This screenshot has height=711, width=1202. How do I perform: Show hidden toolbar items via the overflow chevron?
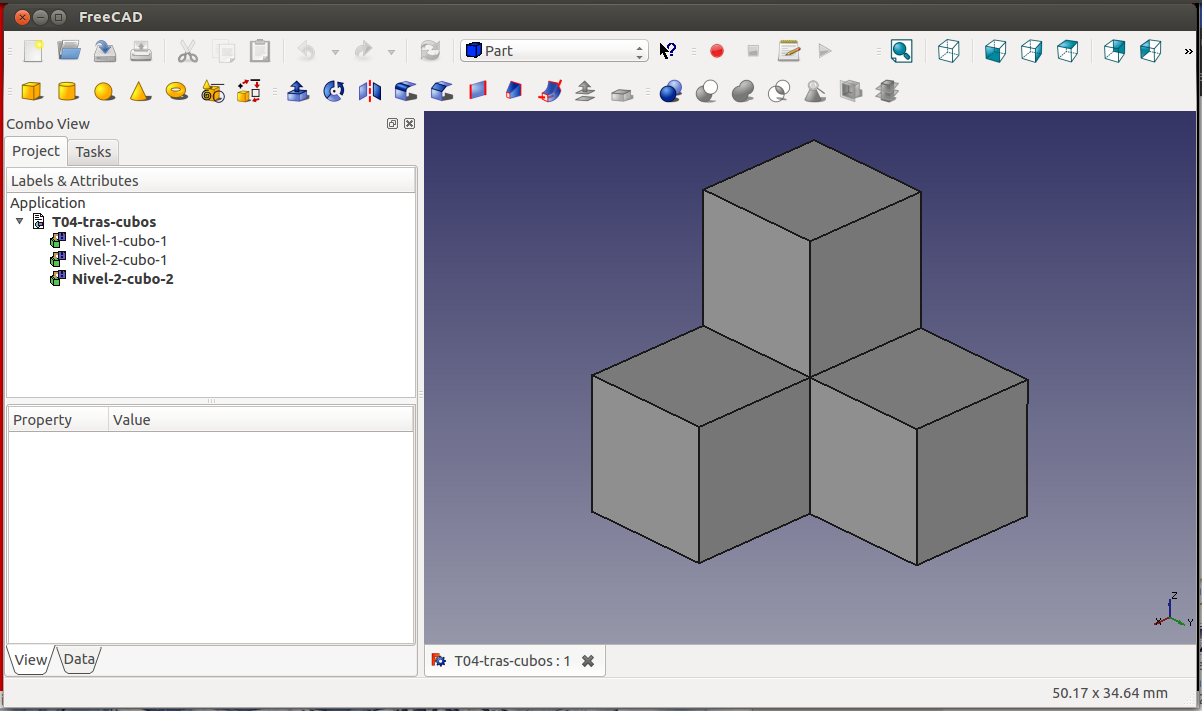pyautogui.click(x=1188, y=51)
